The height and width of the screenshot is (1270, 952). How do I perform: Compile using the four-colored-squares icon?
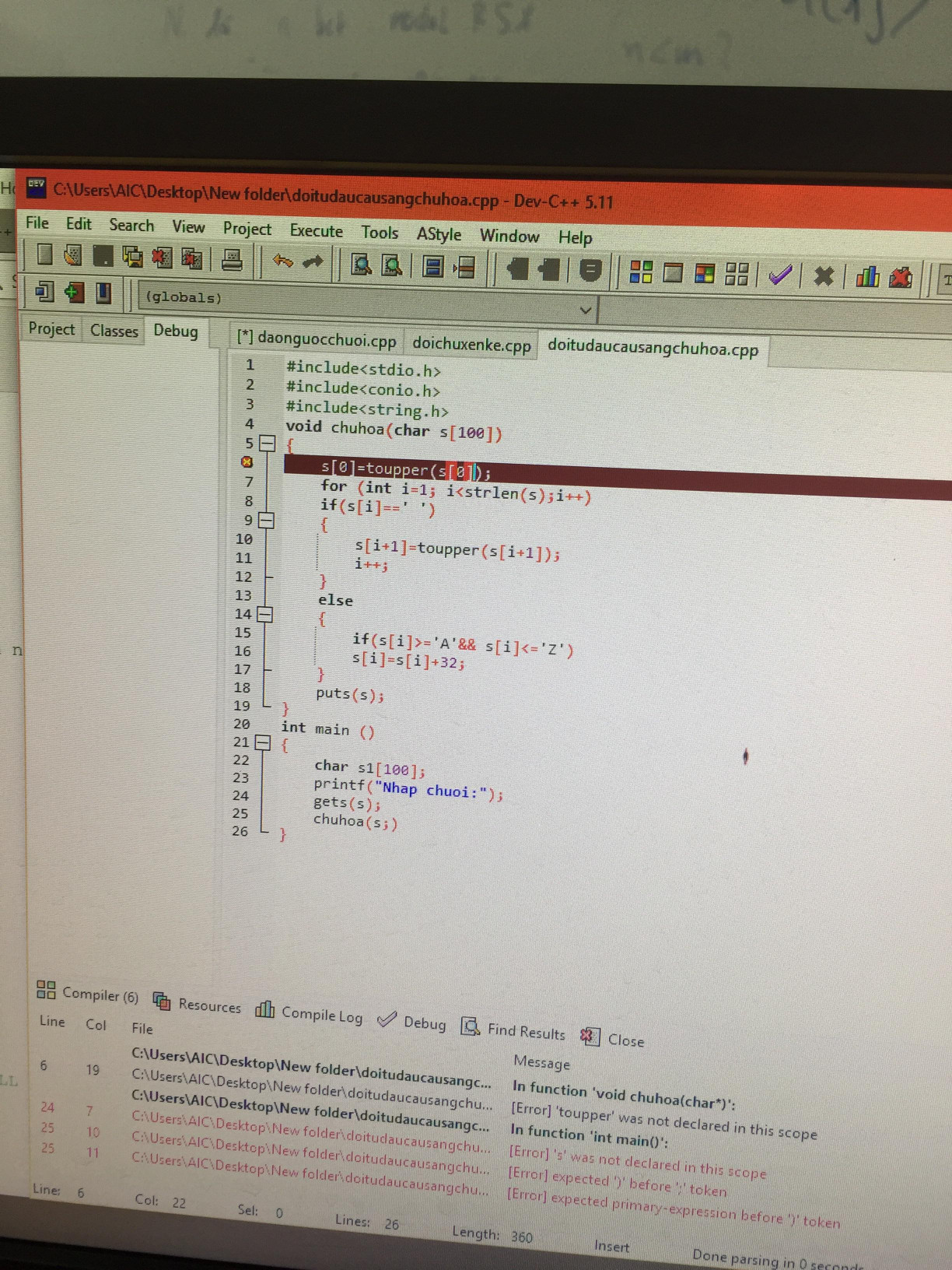click(641, 272)
